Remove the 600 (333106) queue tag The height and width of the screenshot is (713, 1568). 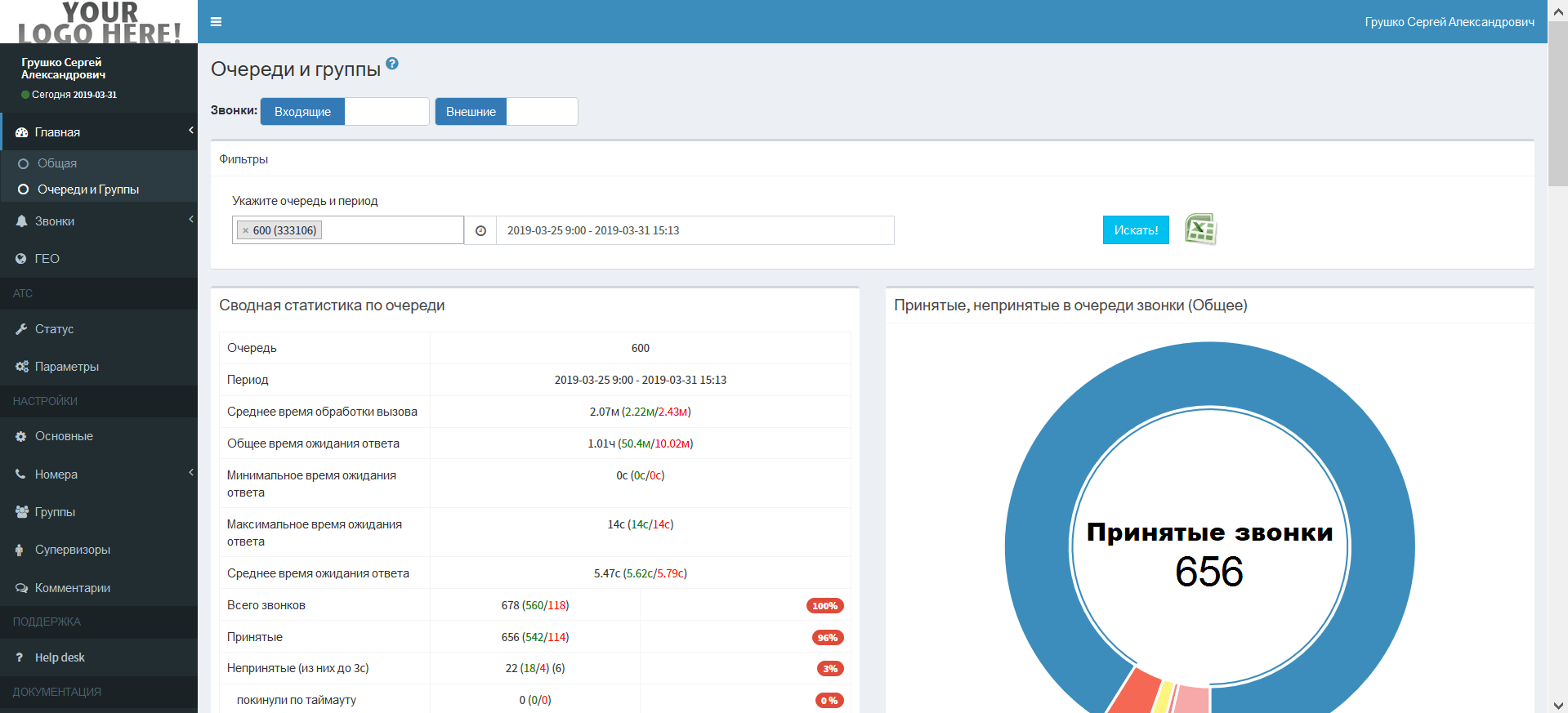click(245, 230)
